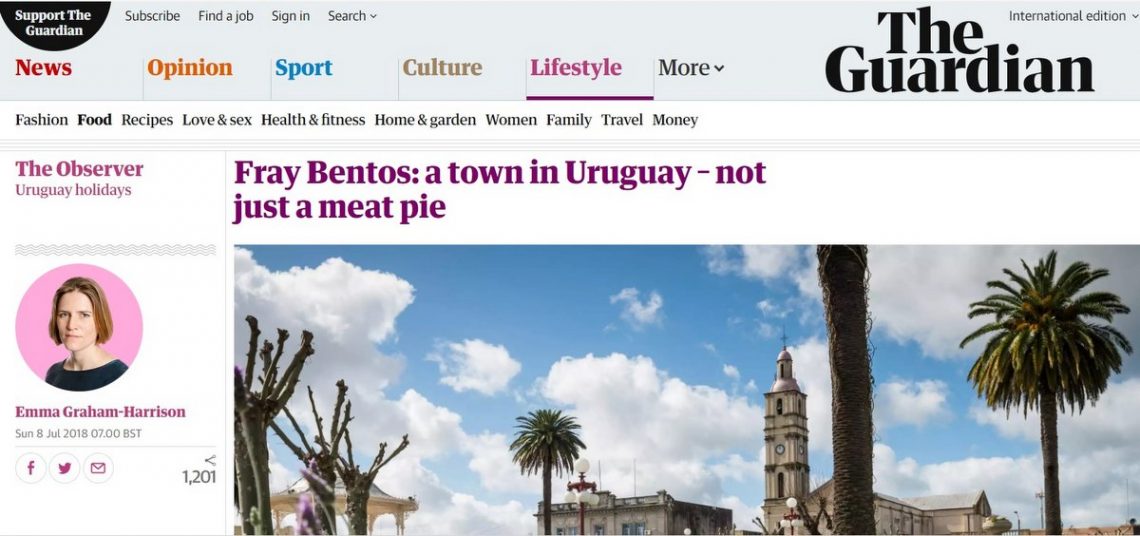Open the Opinion section
This screenshot has width=1140, height=536.
coord(190,68)
